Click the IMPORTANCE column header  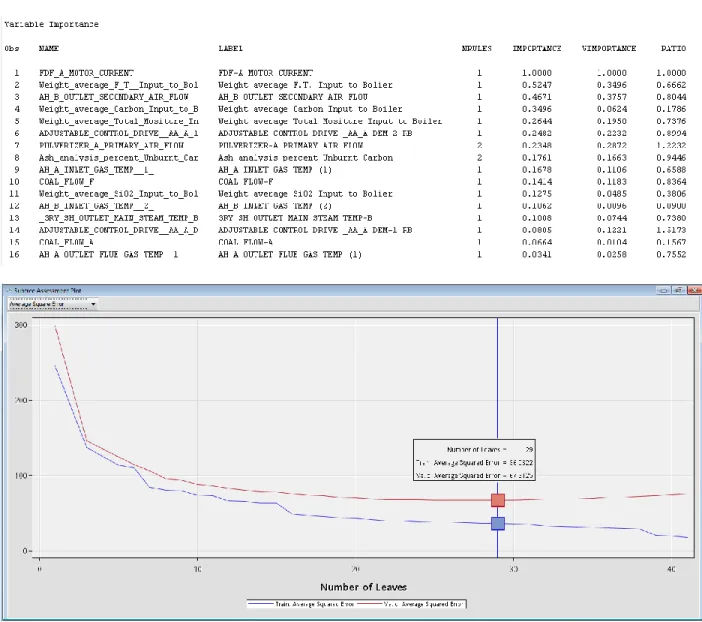tap(536, 48)
